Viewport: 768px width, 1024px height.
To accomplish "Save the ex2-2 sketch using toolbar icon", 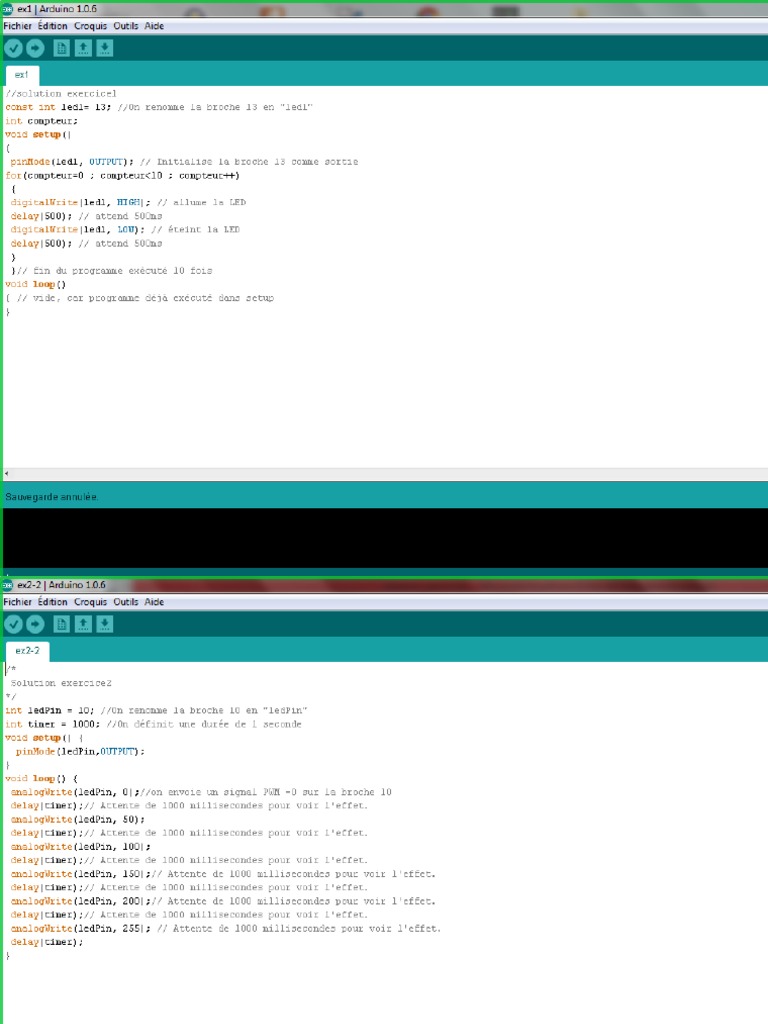I will tap(104, 624).
